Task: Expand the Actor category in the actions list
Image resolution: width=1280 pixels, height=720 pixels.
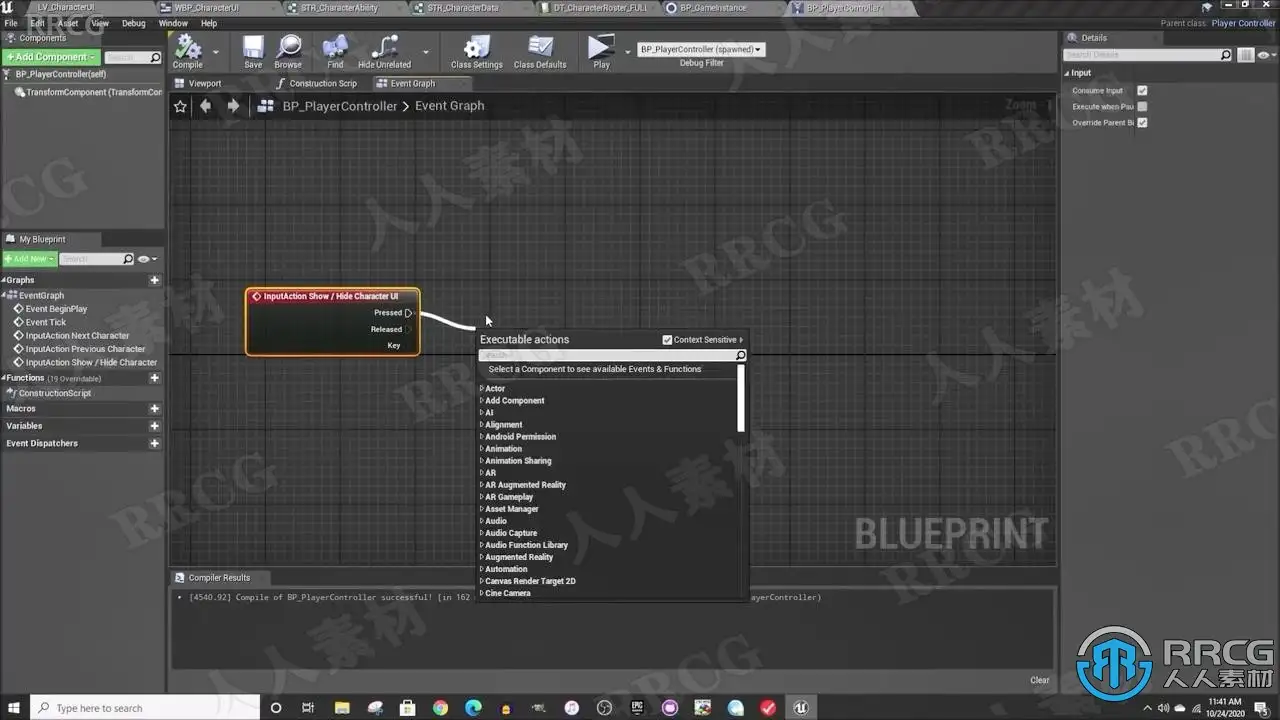Action: coord(481,389)
